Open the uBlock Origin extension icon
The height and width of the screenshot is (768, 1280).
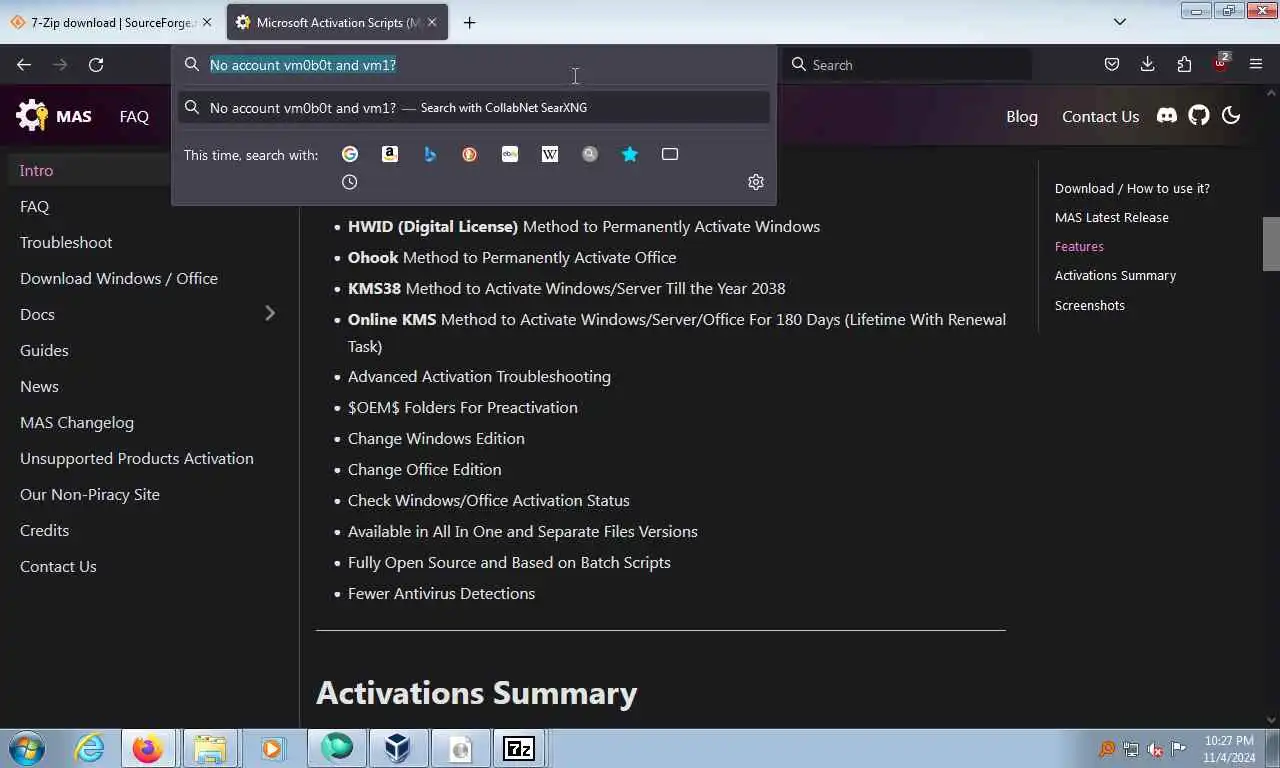click(x=1221, y=63)
